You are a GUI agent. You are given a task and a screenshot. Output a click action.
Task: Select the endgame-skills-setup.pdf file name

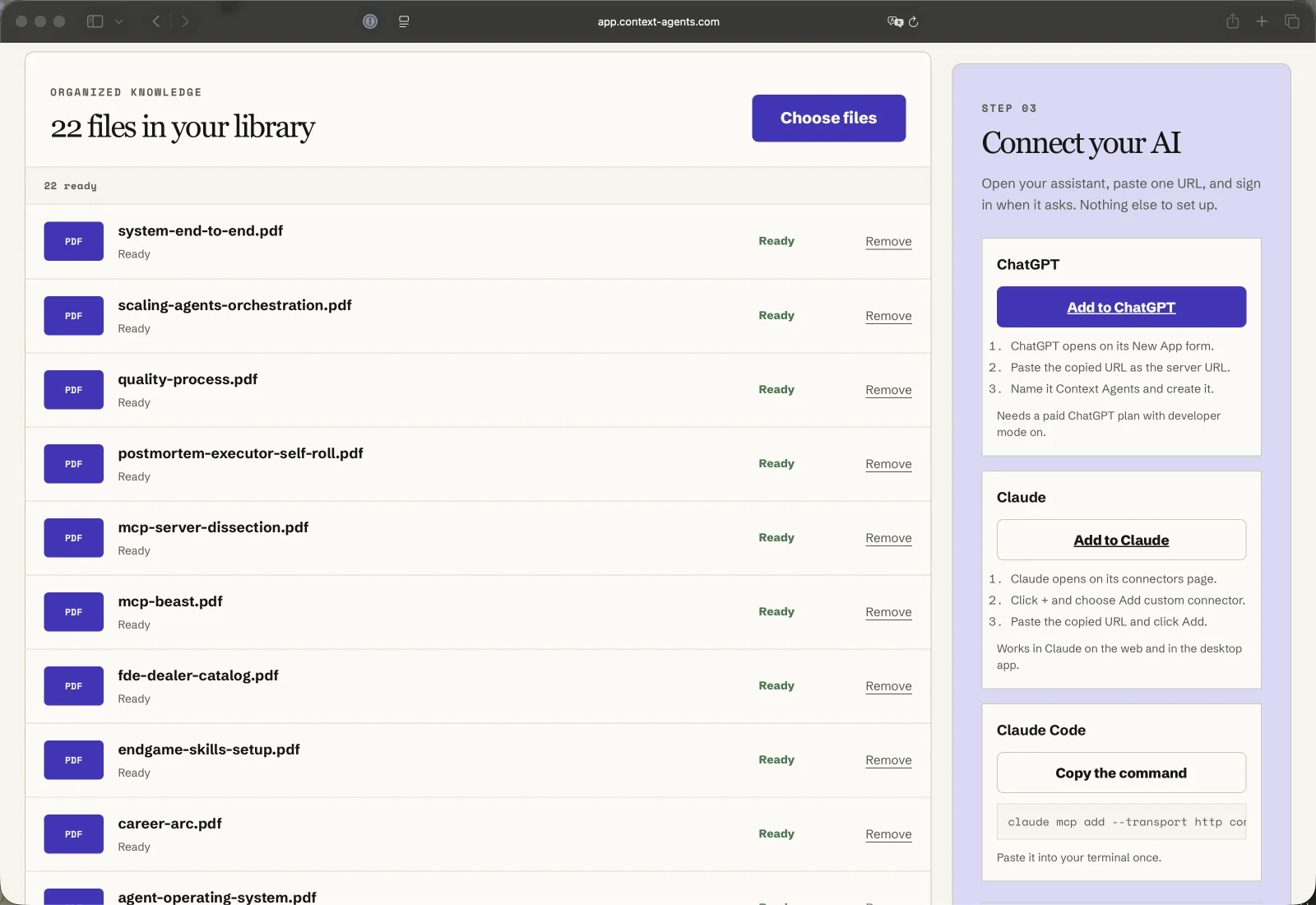(x=209, y=750)
